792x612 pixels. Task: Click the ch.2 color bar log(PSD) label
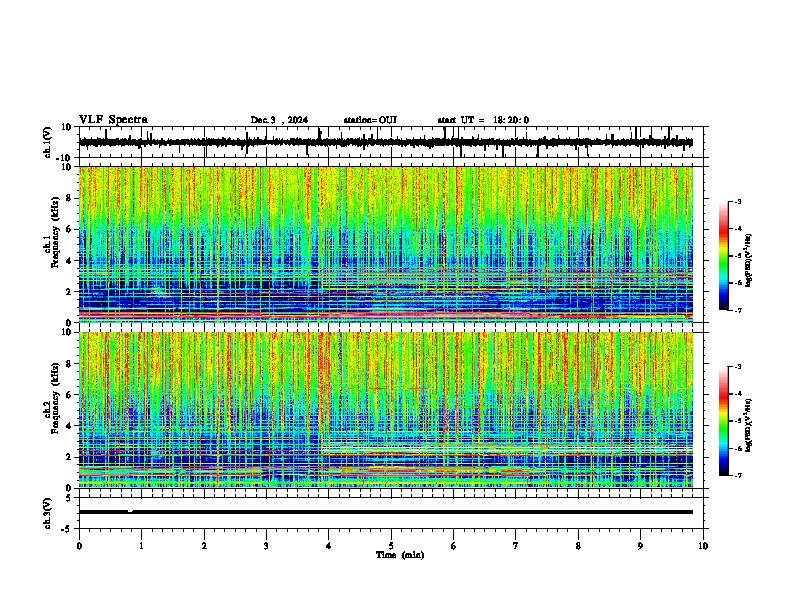click(749, 425)
